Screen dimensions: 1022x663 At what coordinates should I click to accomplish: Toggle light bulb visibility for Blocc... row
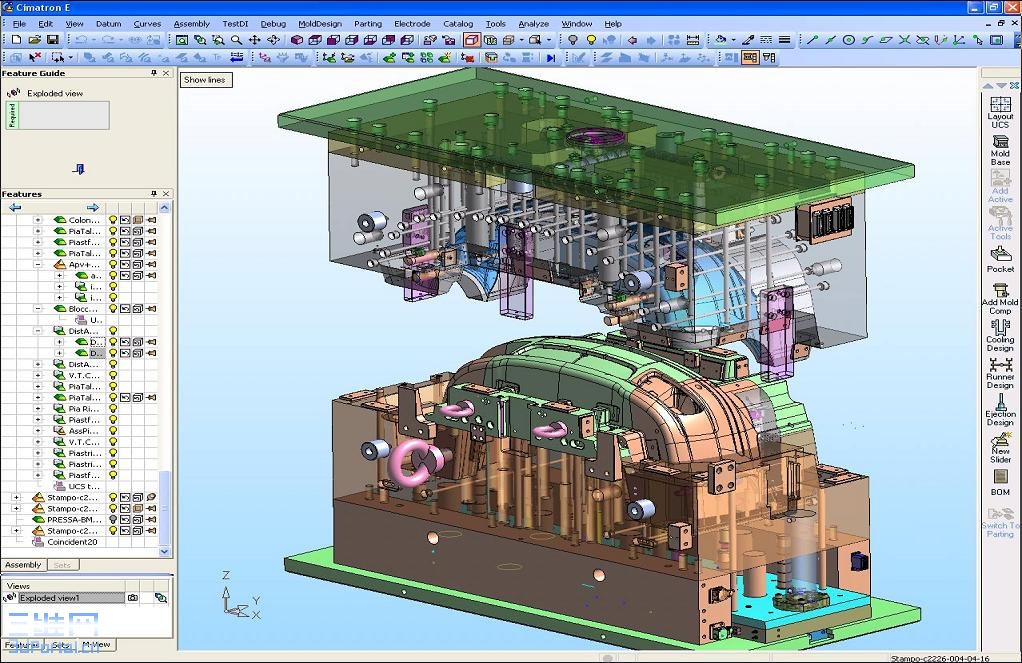point(113,308)
